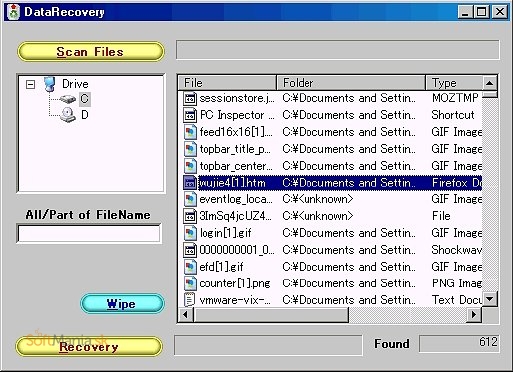
Task: Select drive D in the tree
Action: click(85, 115)
